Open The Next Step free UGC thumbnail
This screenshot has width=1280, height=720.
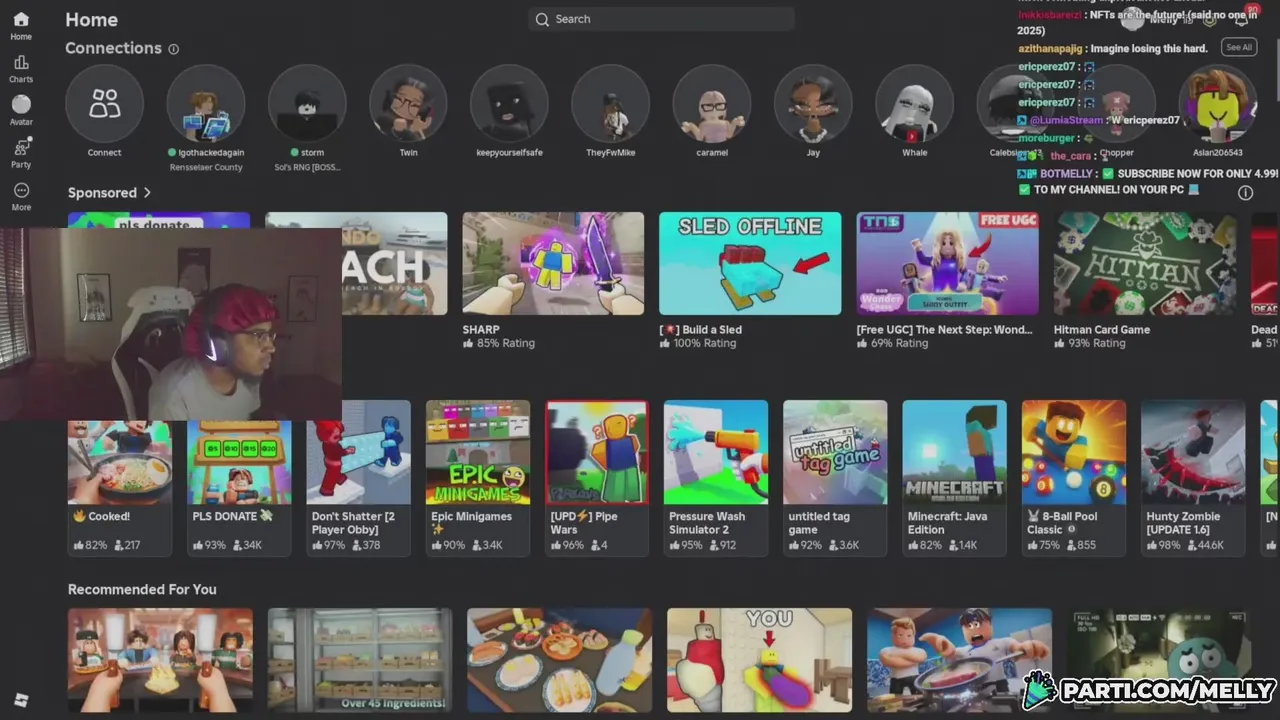(947, 263)
